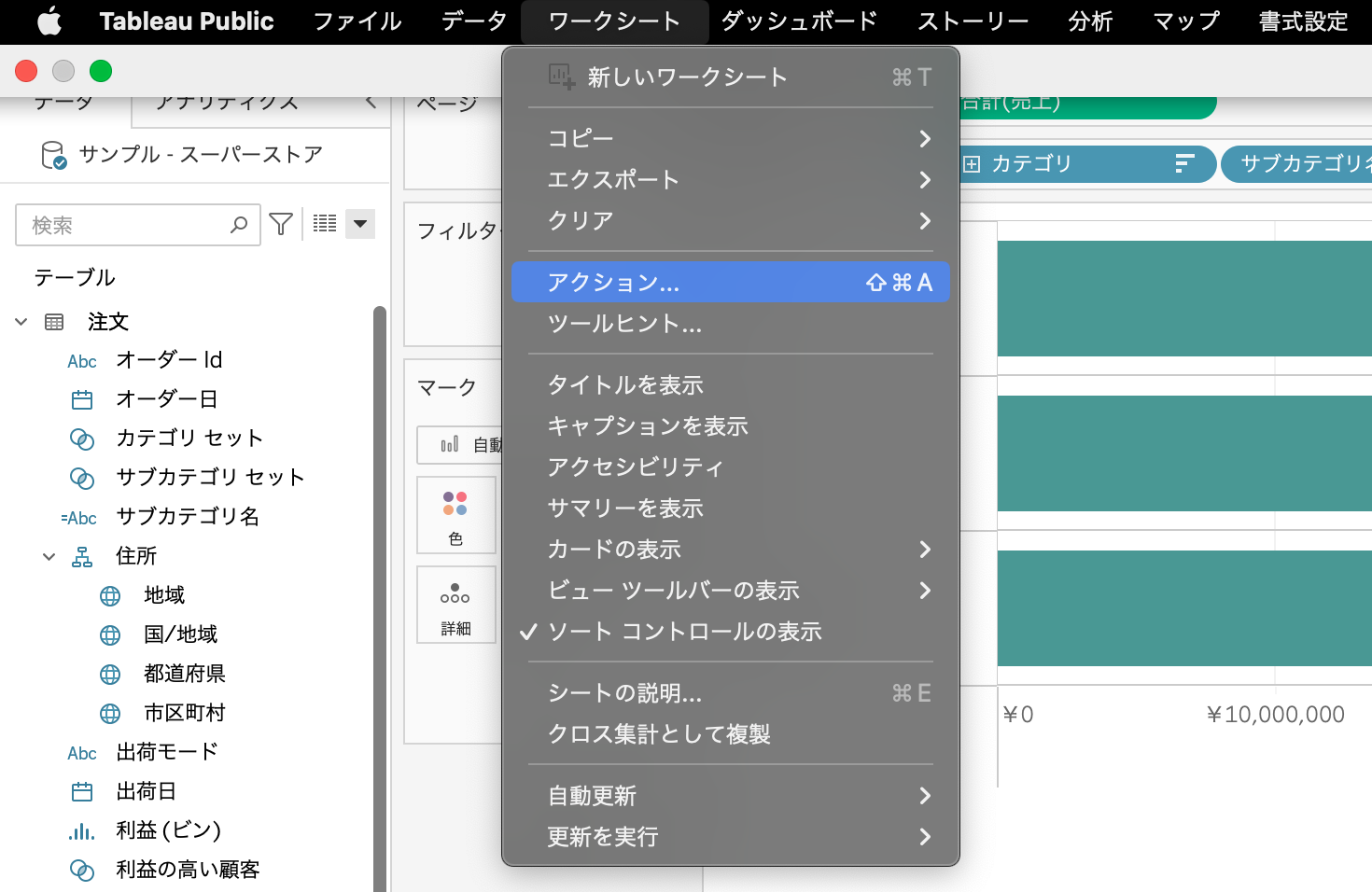Viewport: 1372px width, 892px height.
Task: Collapse the 注文 table chevron
Action: click(x=21, y=322)
